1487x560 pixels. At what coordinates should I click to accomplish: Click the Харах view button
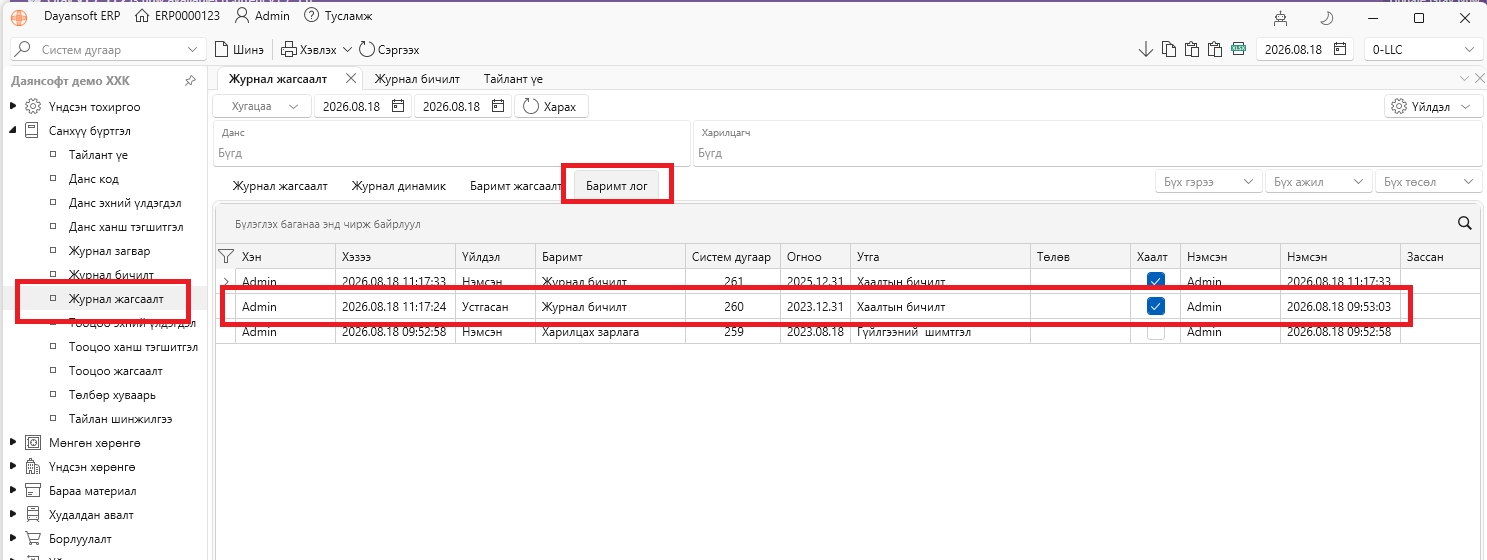point(551,106)
